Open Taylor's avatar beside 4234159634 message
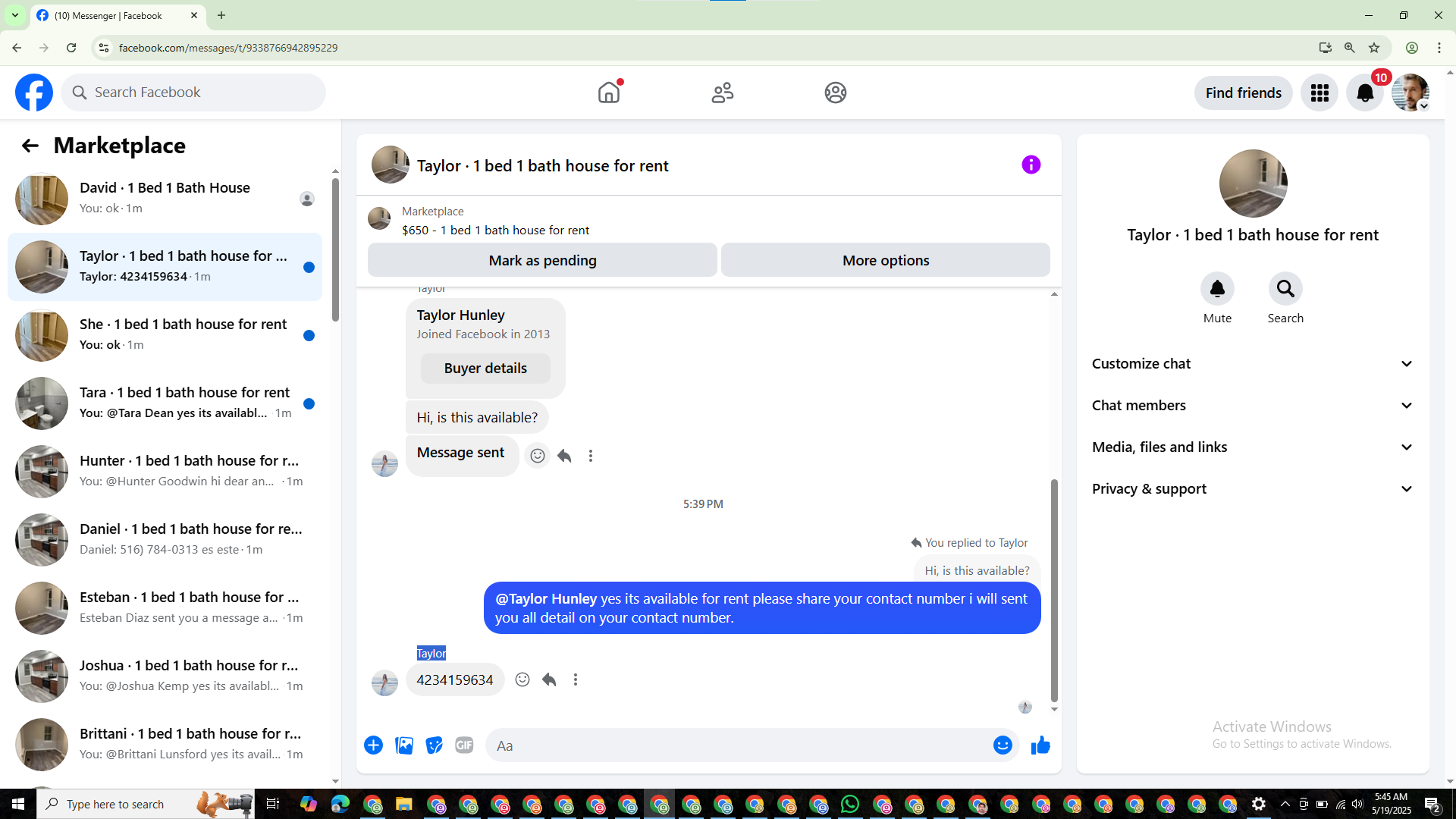Viewport: 1456px width, 819px height. point(384,682)
